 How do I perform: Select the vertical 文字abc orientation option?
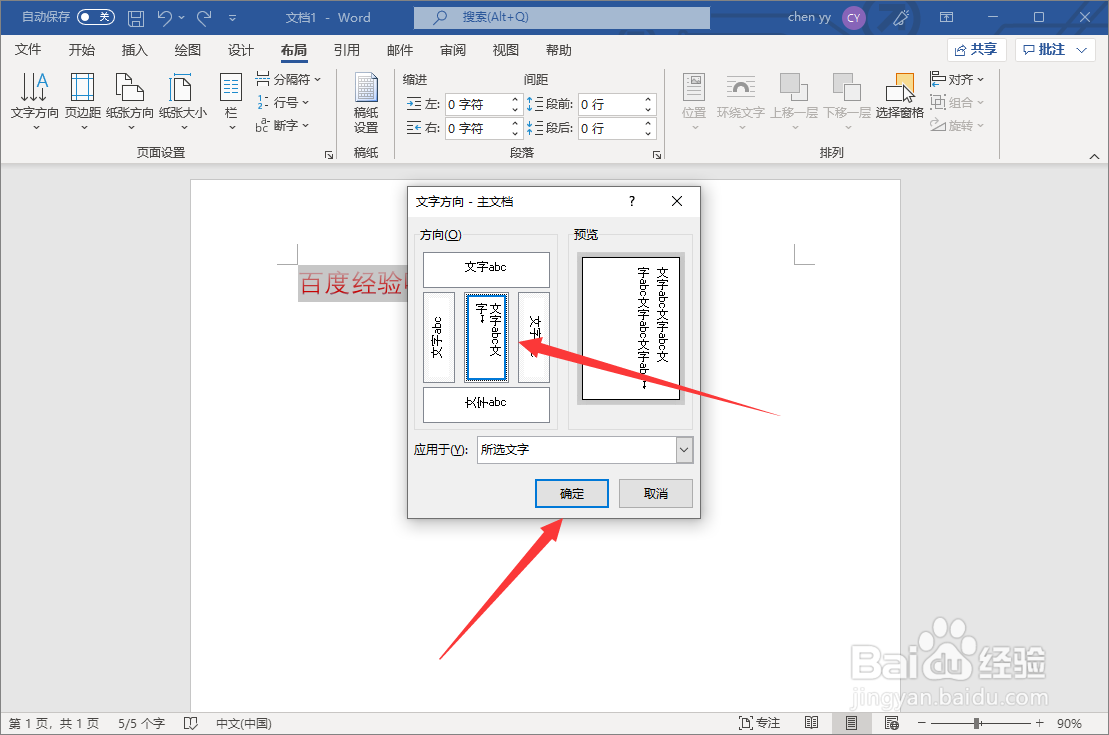click(x=438, y=337)
